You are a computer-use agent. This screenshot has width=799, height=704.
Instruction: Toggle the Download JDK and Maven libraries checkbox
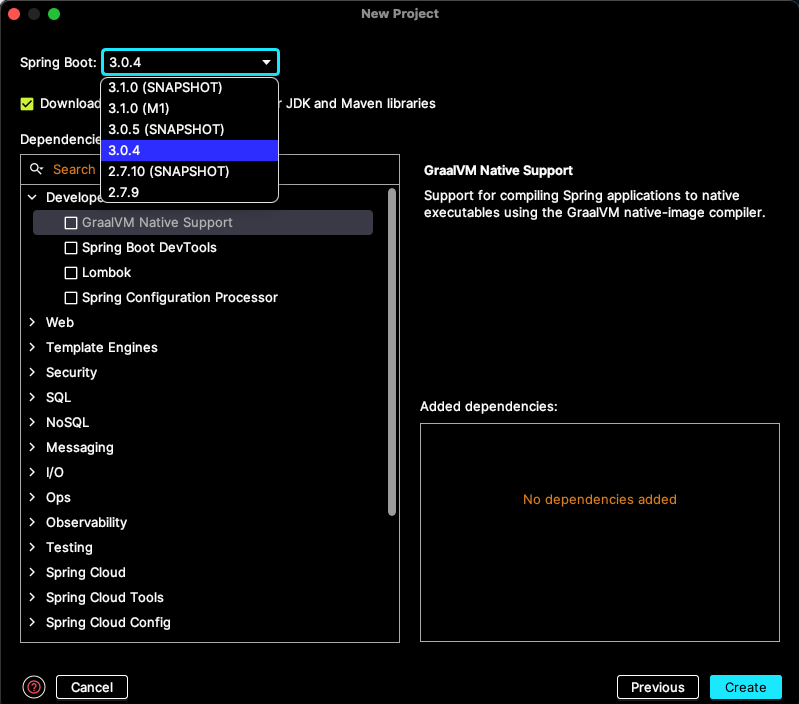pyautogui.click(x=27, y=104)
